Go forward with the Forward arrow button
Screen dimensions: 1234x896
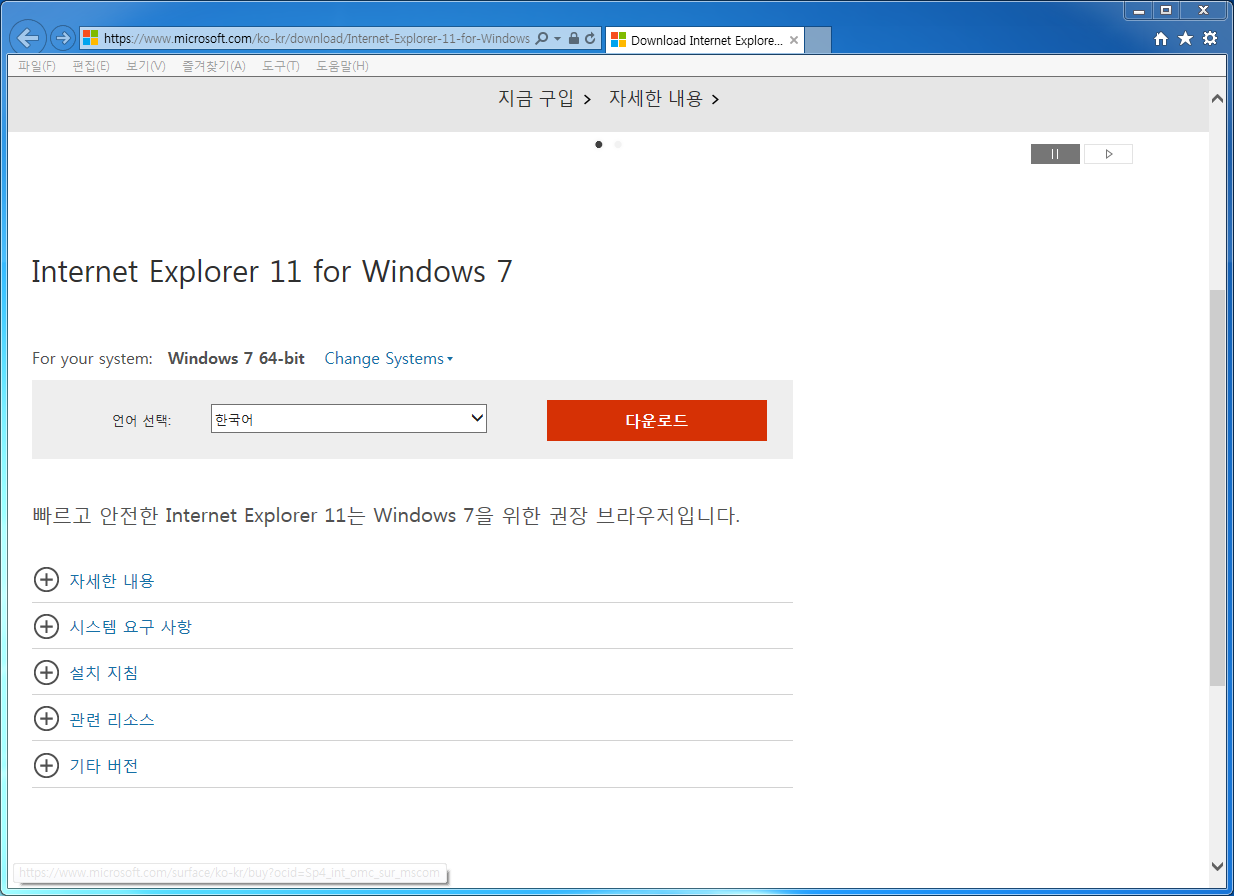[62, 39]
